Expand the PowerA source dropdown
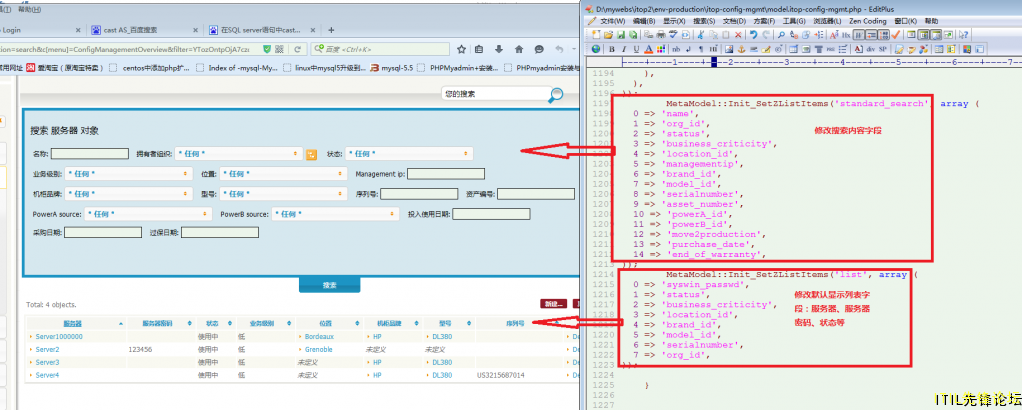Screen dimensions: 1022x410 pyautogui.click(x=148, y=214)
